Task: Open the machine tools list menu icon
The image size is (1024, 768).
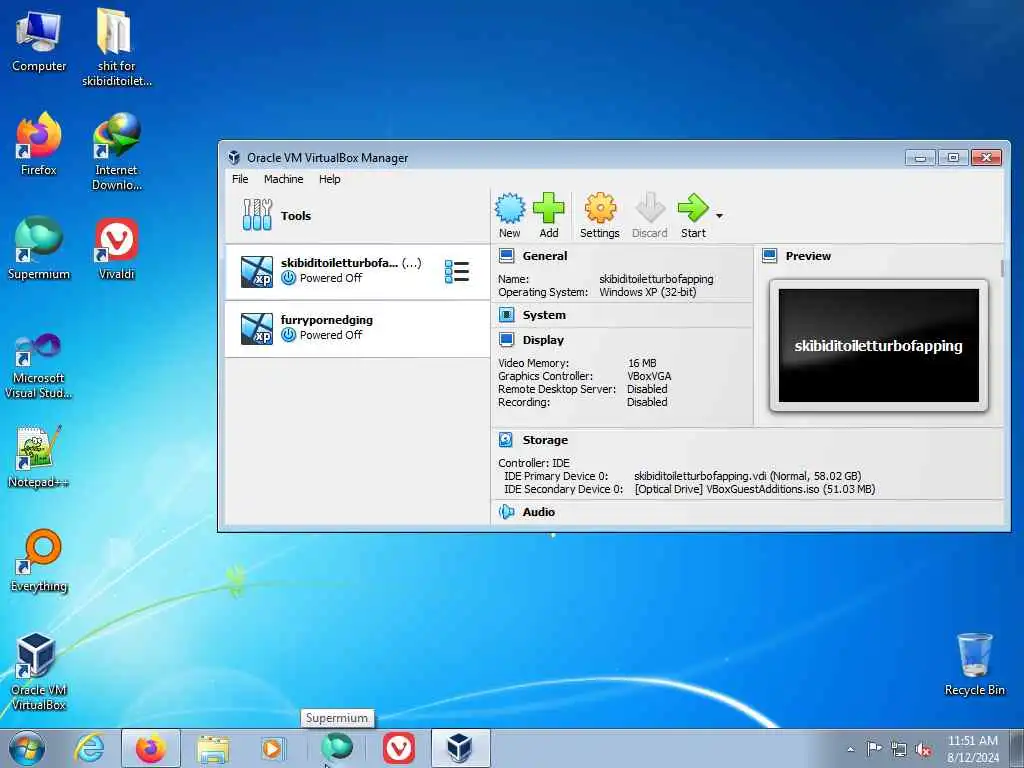Action: click(456, 272)
